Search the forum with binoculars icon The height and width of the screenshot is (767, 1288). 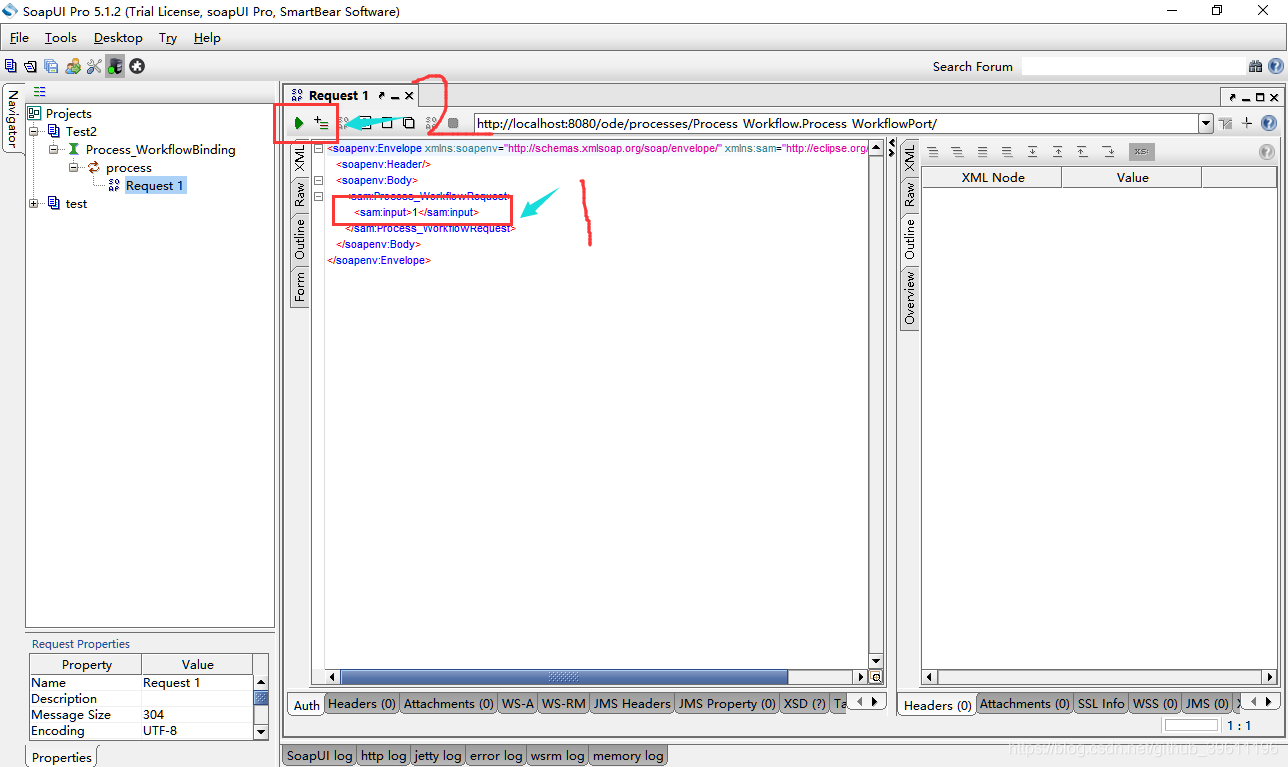coord(1255,66)
